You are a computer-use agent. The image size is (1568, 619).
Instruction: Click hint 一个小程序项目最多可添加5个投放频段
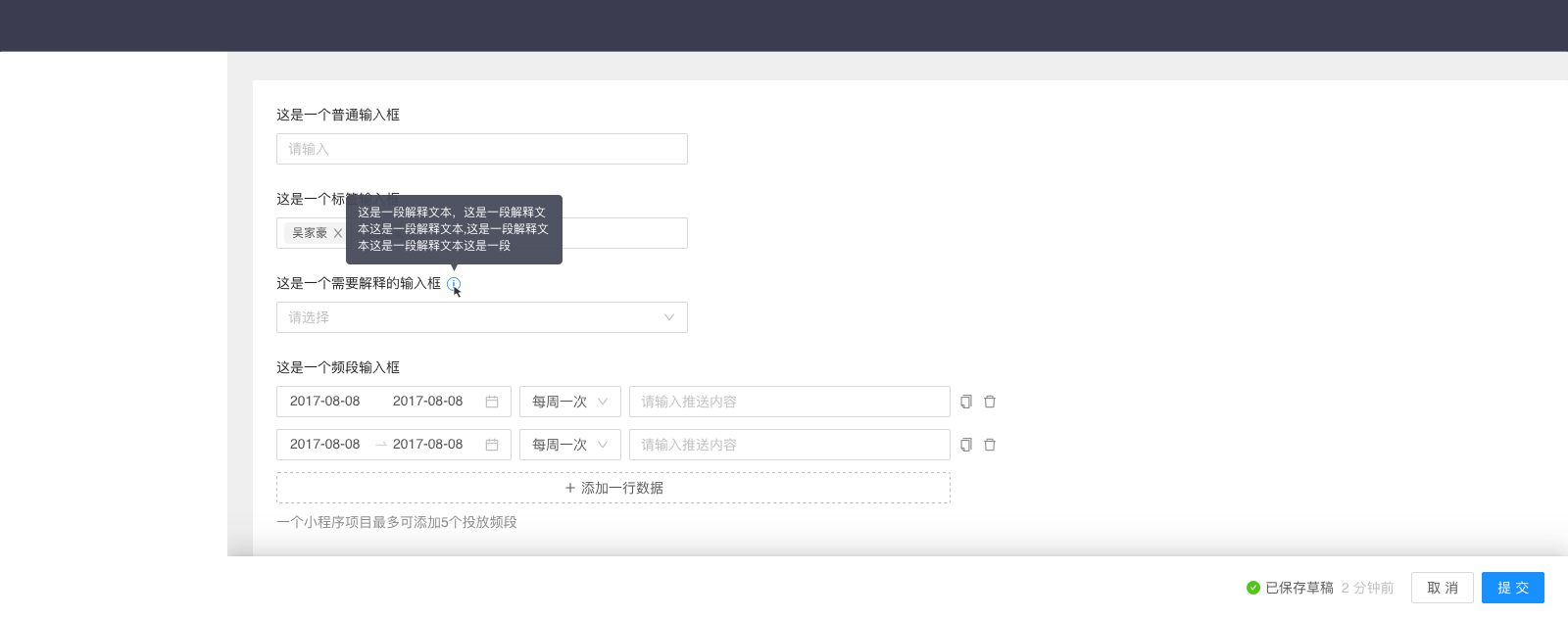coord(397,522)
